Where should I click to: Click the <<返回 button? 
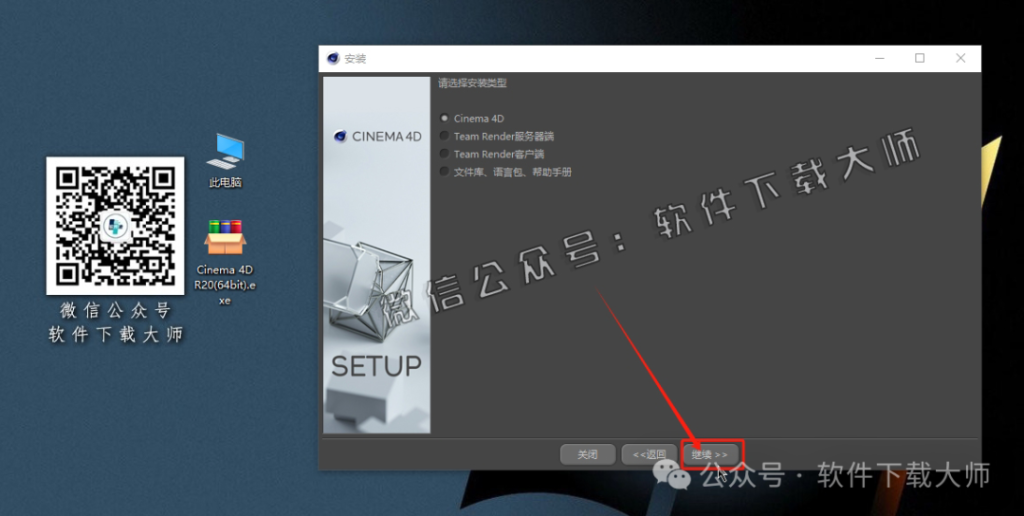tap(649, 455)
